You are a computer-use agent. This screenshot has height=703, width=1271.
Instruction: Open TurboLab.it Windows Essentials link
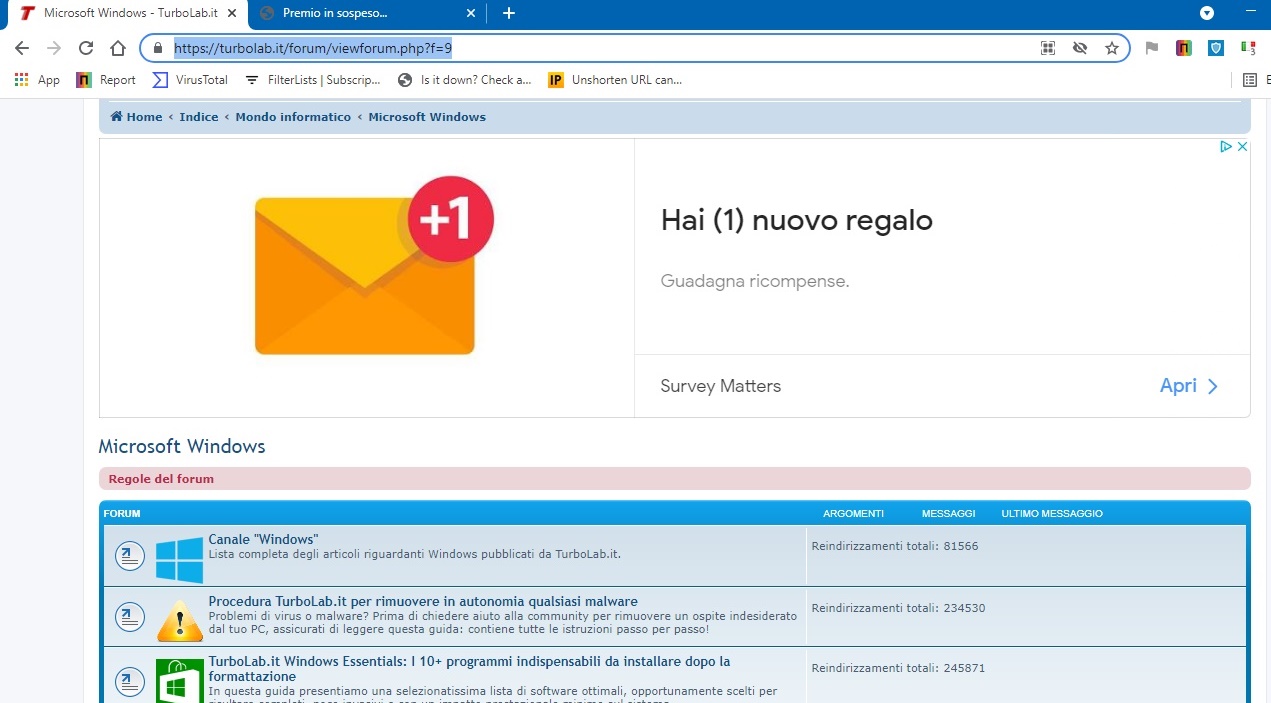[469, 669]
